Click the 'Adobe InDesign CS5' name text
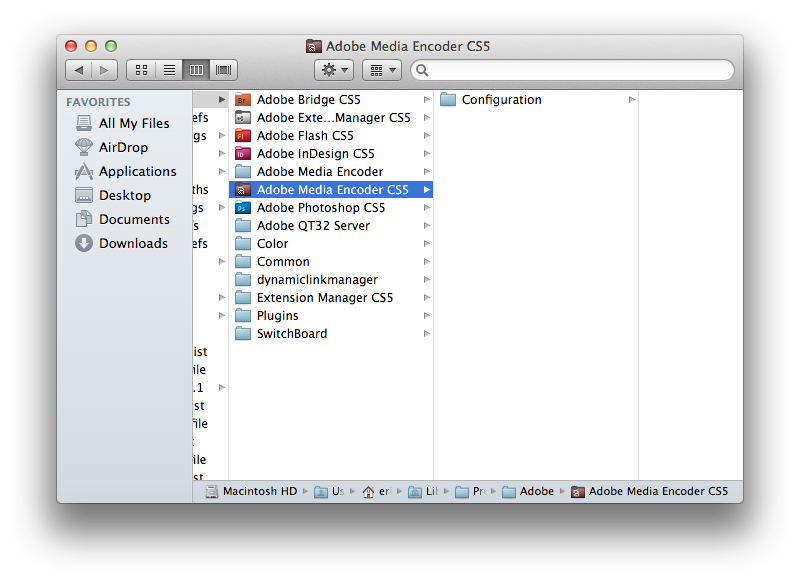 click(x=316, y=154)
